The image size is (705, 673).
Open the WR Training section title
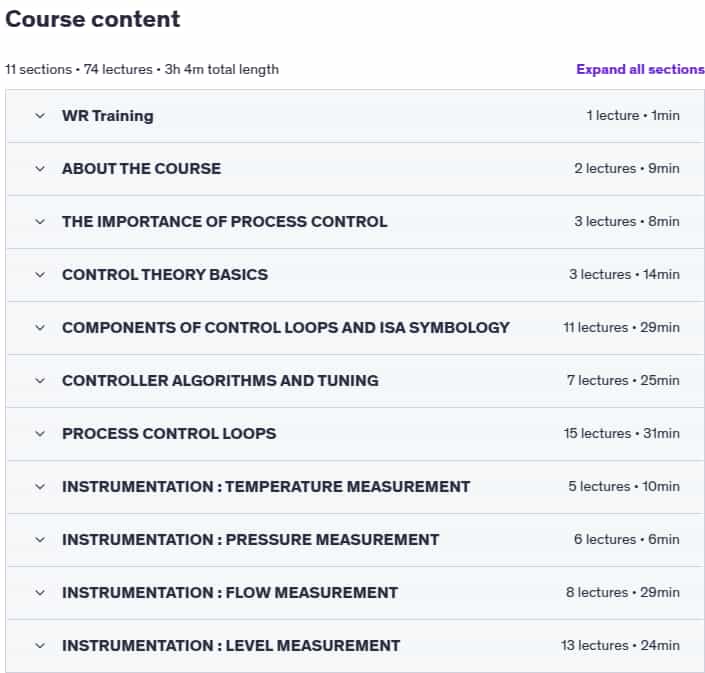(108, 116)
